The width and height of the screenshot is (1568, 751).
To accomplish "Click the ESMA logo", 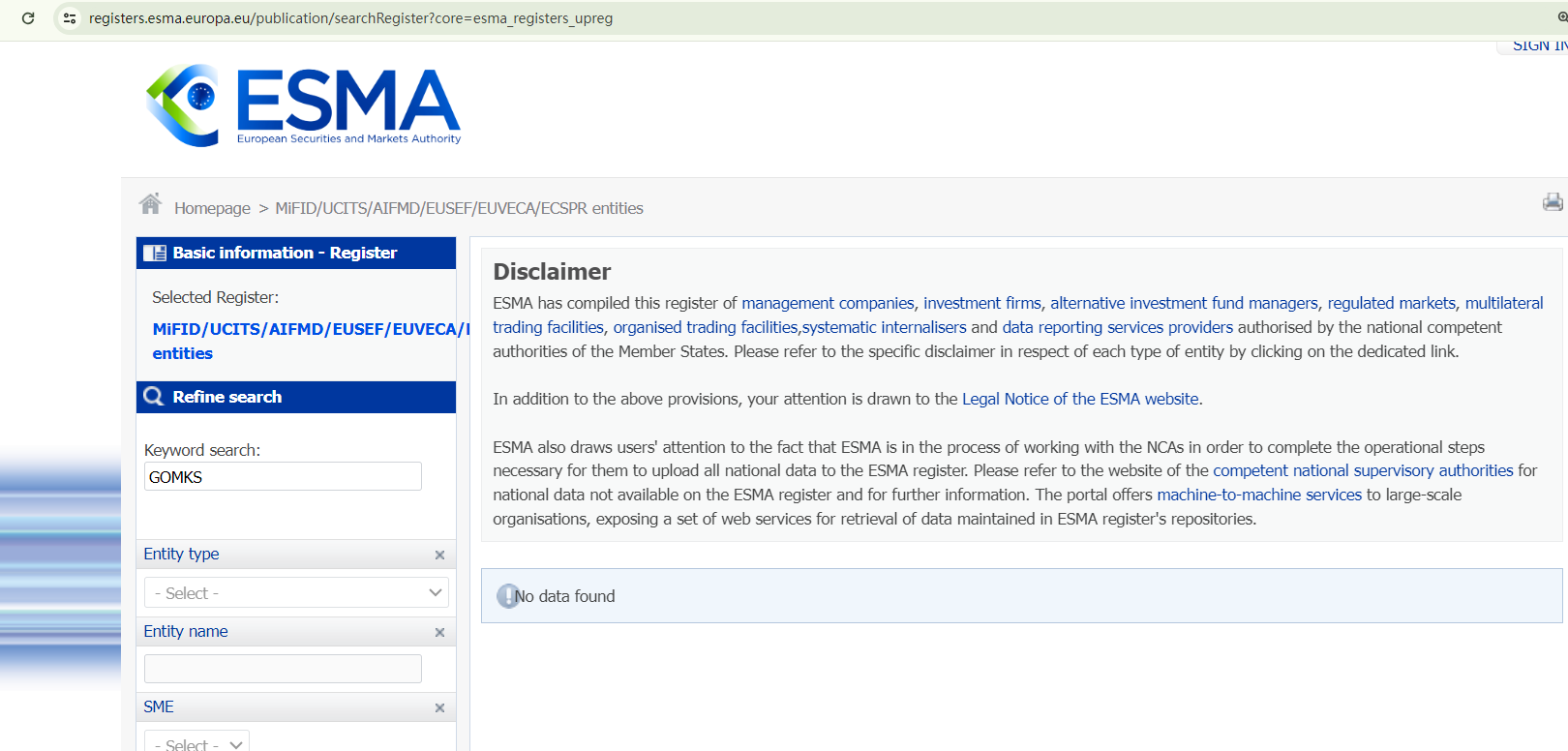I will click(303, 105).
